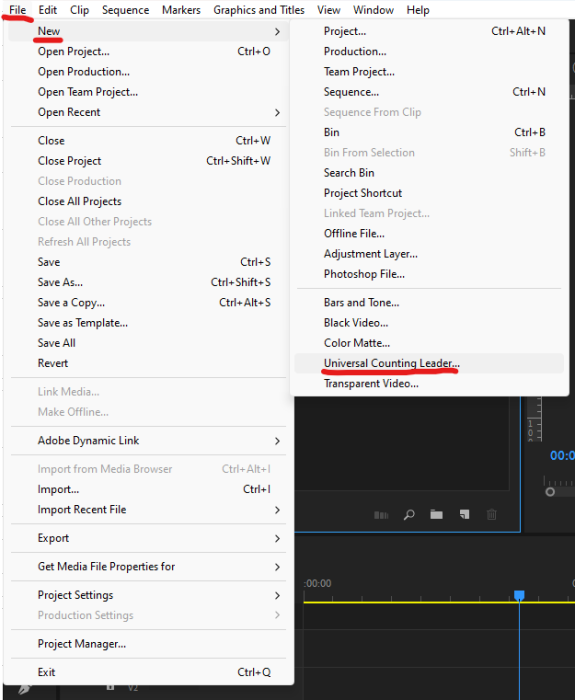The width and height of the screenshot is (575, 700).
Task: Open the Clip menu
Action: coord(79,10)
